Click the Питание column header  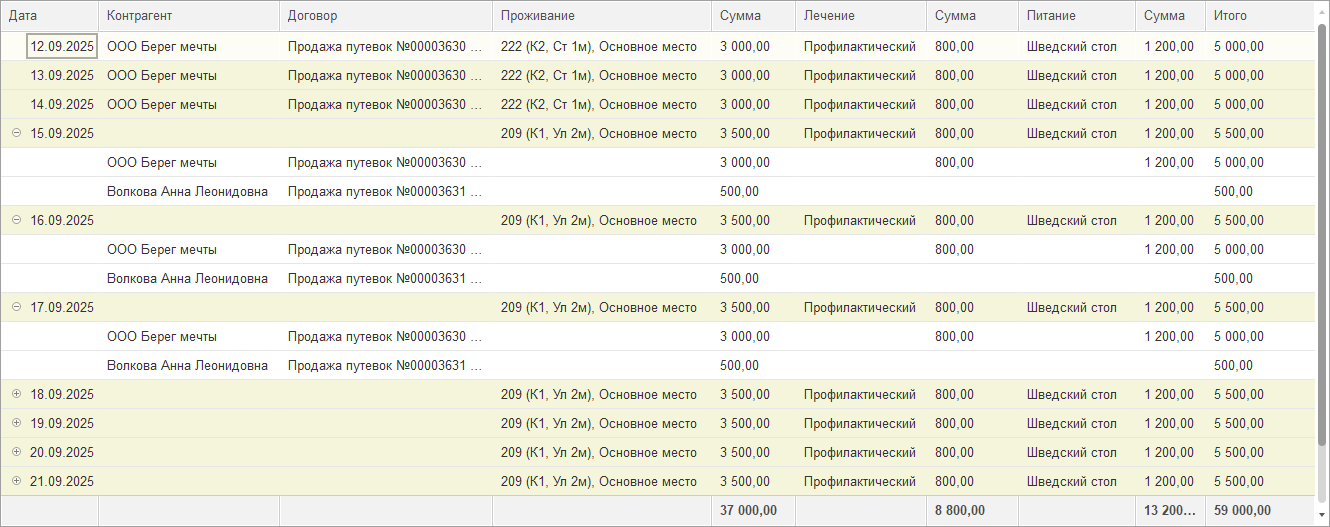coord(1076,16)
